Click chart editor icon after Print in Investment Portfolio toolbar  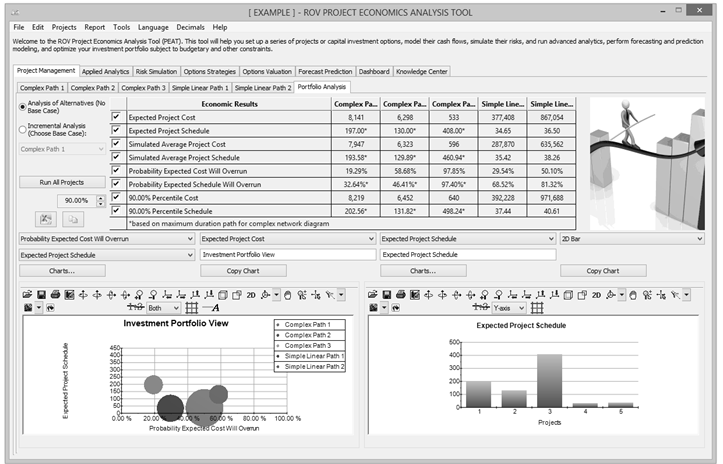[x=69, y=295]
